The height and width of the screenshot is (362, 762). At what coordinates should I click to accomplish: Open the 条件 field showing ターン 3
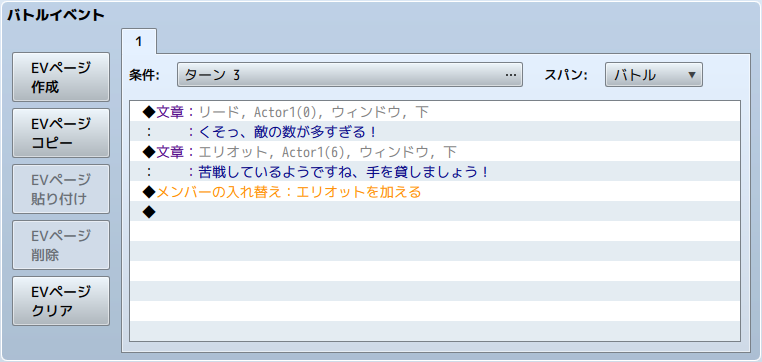pyautogui.click(x=349, y=75)
